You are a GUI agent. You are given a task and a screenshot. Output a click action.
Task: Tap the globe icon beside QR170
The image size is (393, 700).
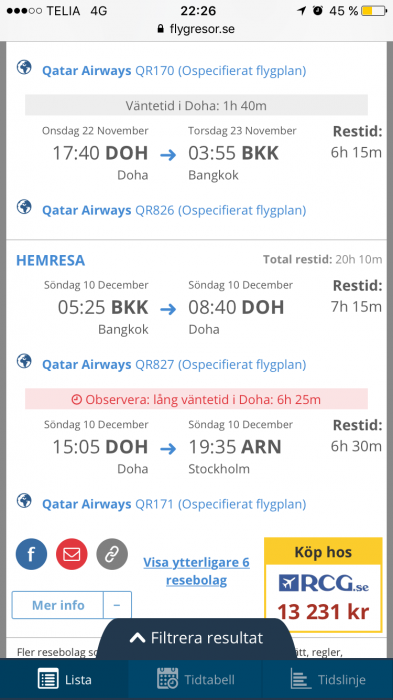coord(24,68)
